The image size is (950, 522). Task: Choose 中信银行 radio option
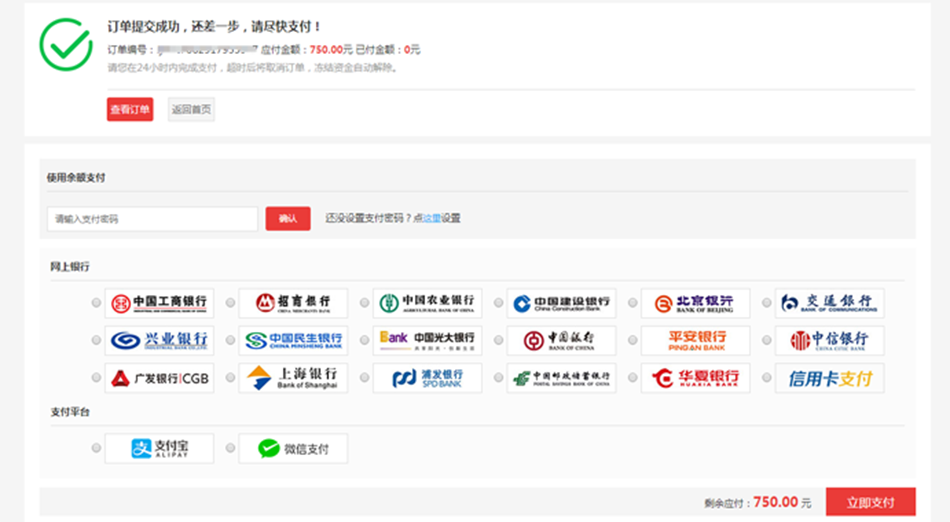coord(766,340)
